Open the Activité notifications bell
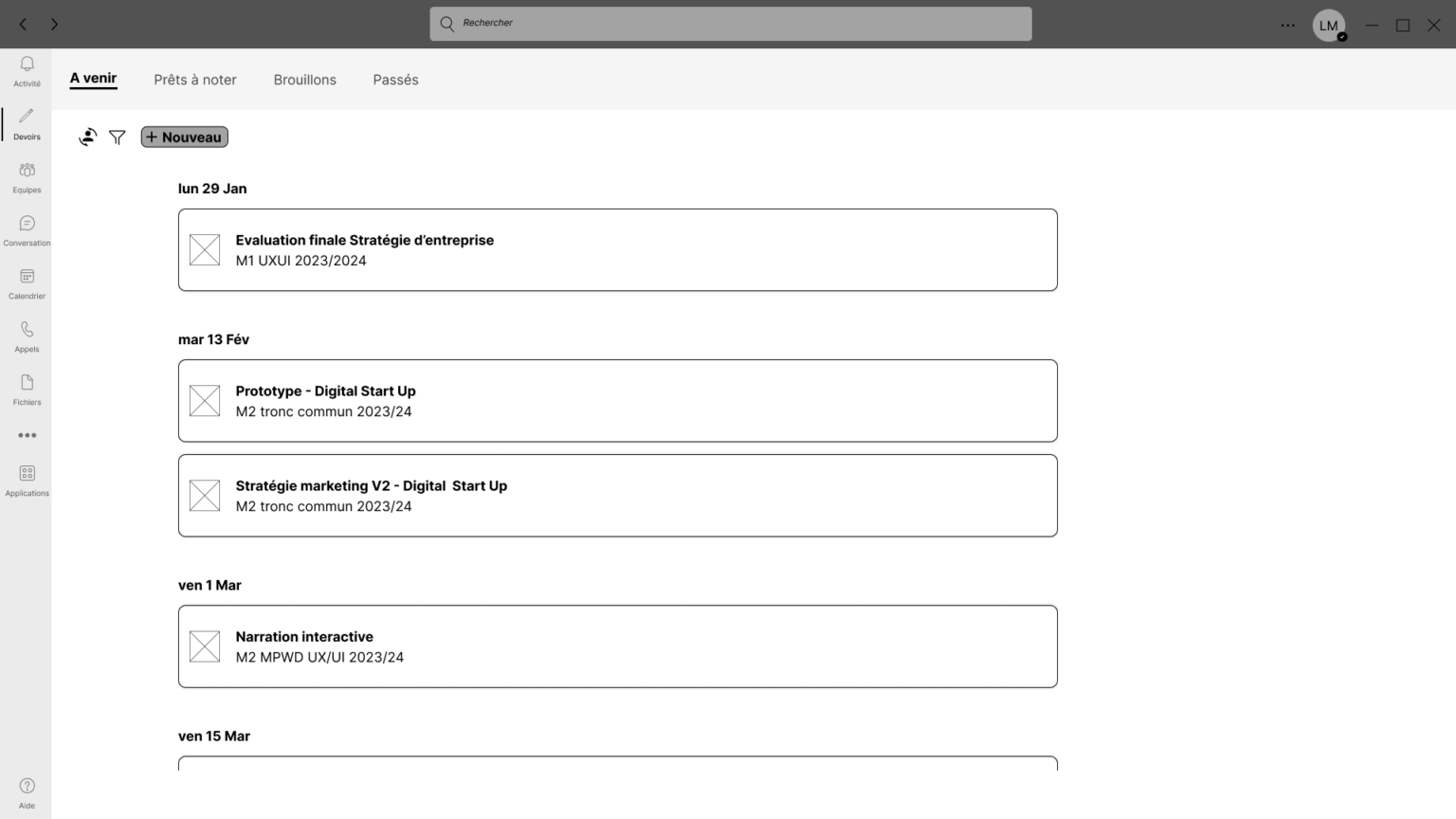 [x=27, y=64]
